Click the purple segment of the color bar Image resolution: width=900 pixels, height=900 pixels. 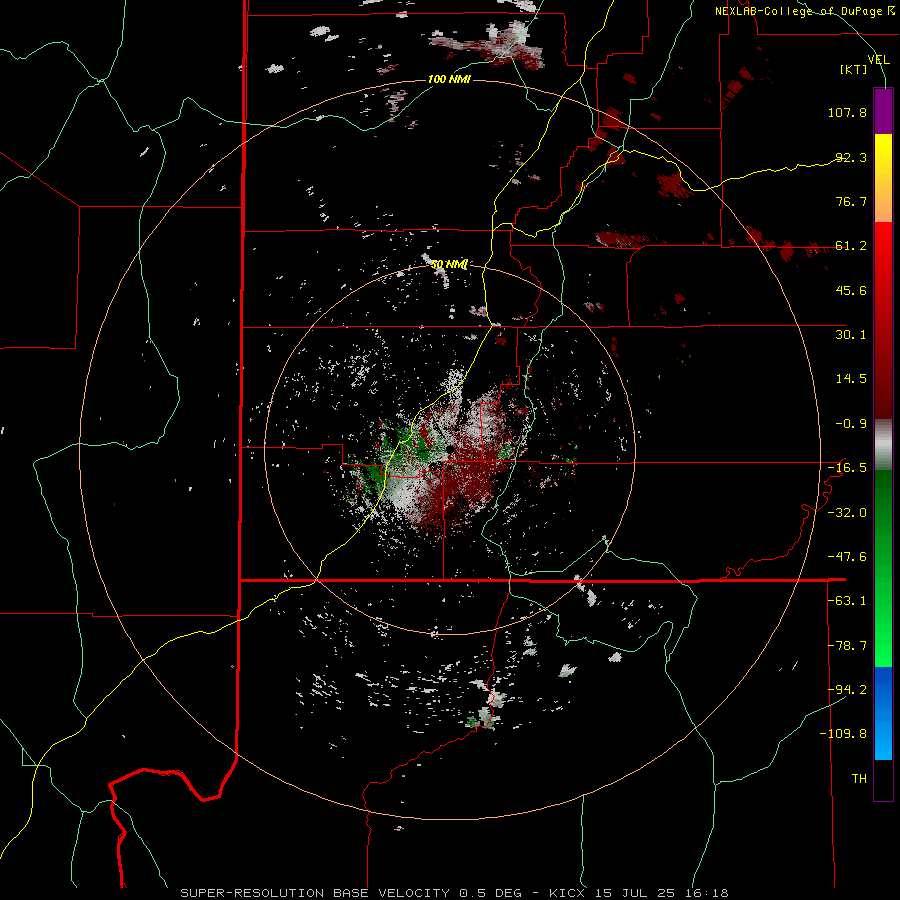coord(883,111)
